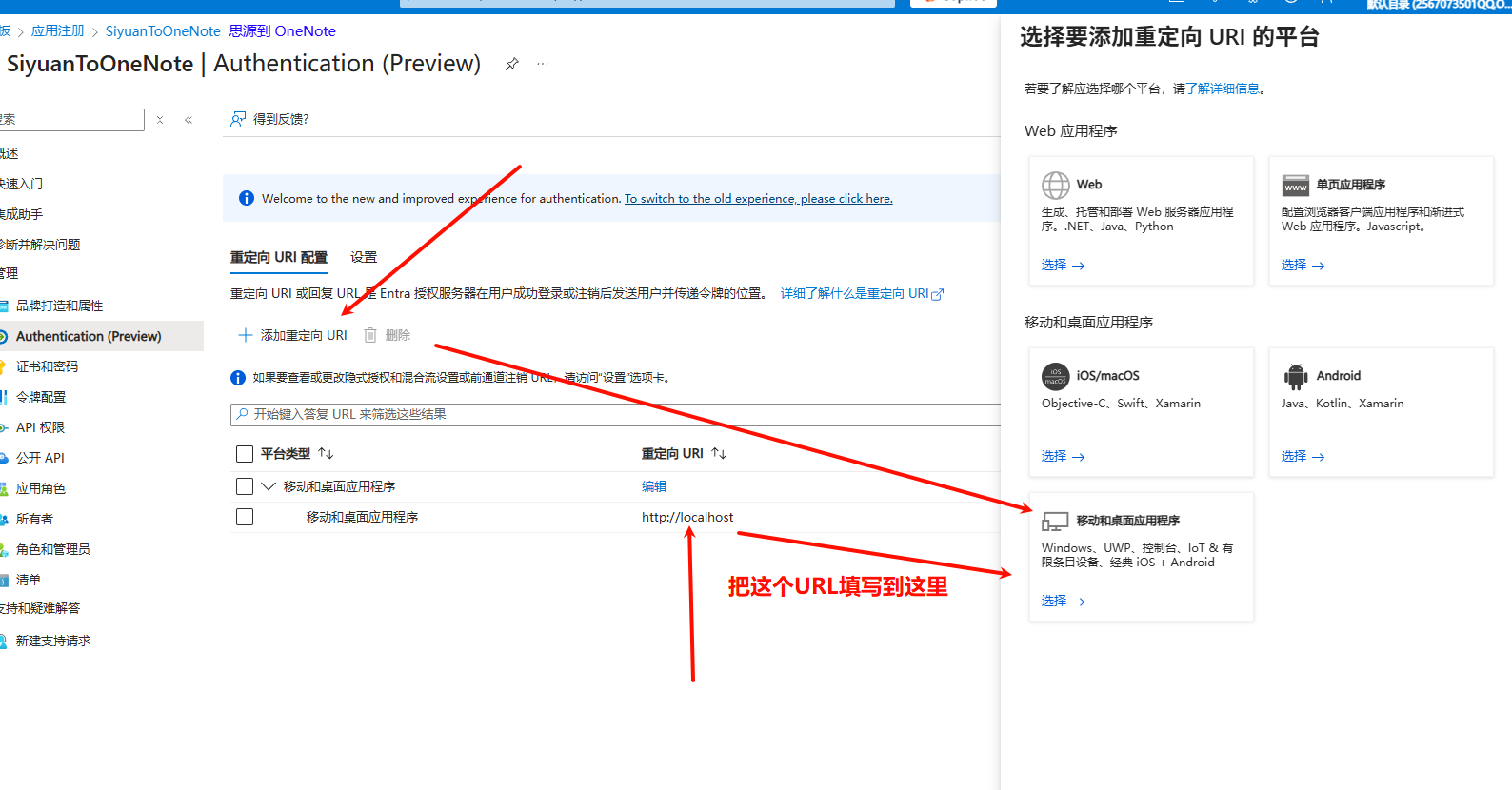Focus the sidebar search field
Screen dimensions: 1512x790
[71, 120]
